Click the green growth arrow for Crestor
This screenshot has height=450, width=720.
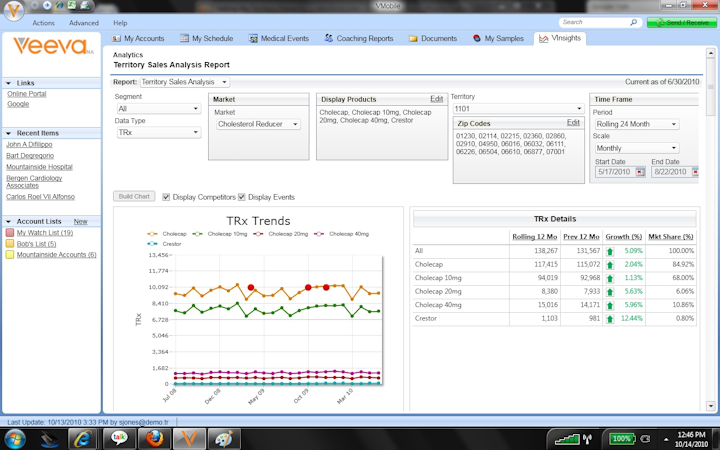tap(610, 319)
